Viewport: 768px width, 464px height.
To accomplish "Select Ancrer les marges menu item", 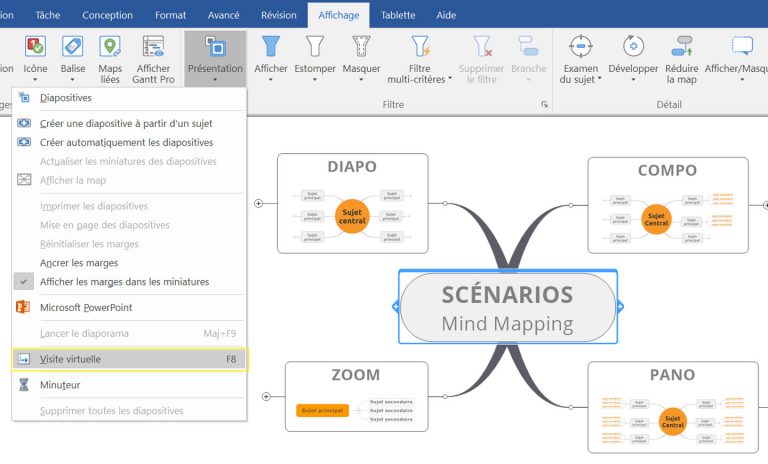I will pos(79,263).
